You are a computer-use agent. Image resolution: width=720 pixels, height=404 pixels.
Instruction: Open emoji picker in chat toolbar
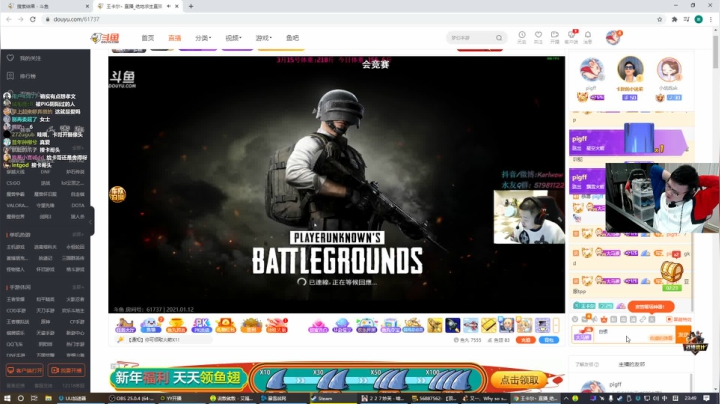point(575,319)
